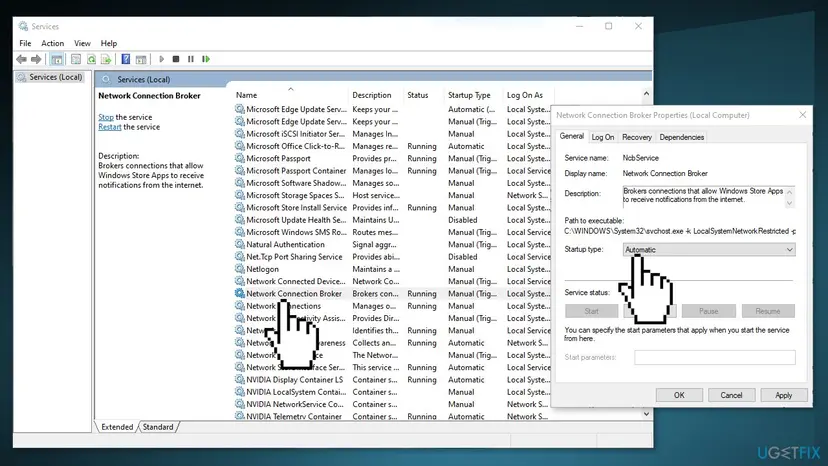Select the NVIDIA NetworkService Co... row
The image size is (828, 466).
392,404
